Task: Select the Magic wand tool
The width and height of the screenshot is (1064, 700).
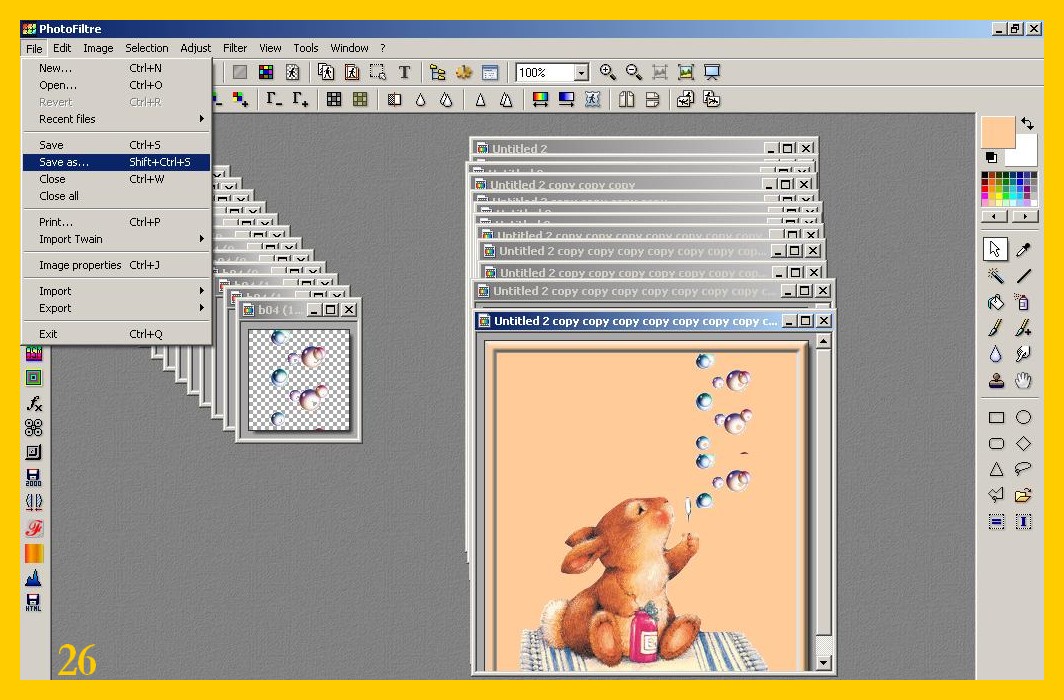Action: tap(996, 276)
